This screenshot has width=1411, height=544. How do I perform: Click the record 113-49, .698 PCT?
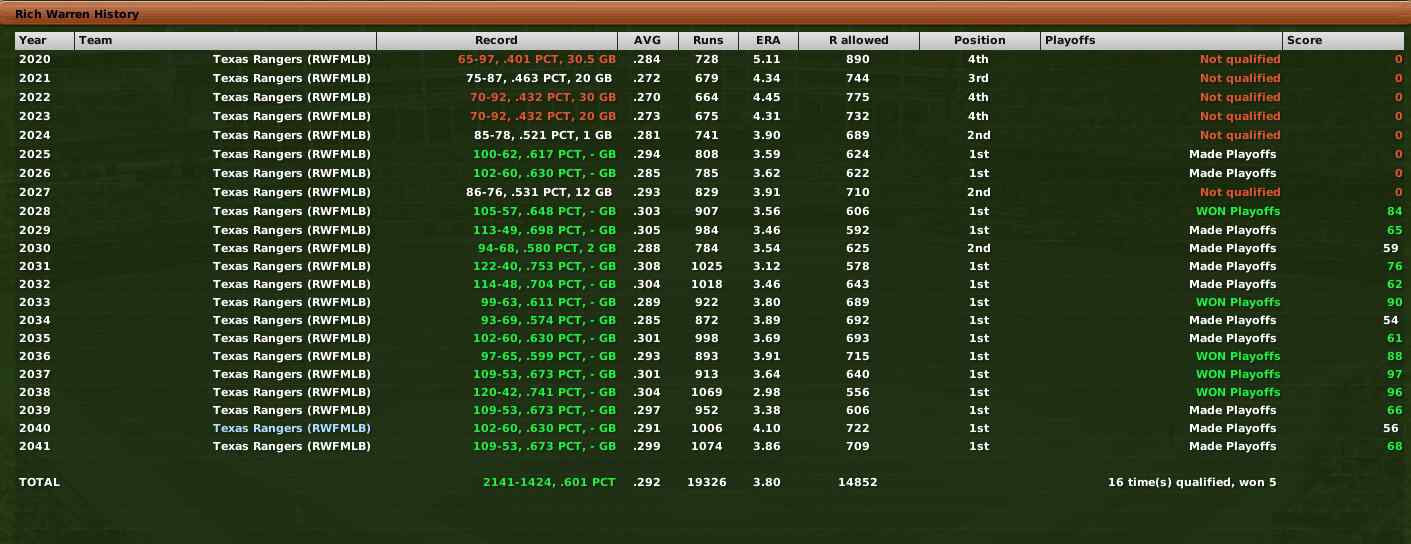pos(545,230)
